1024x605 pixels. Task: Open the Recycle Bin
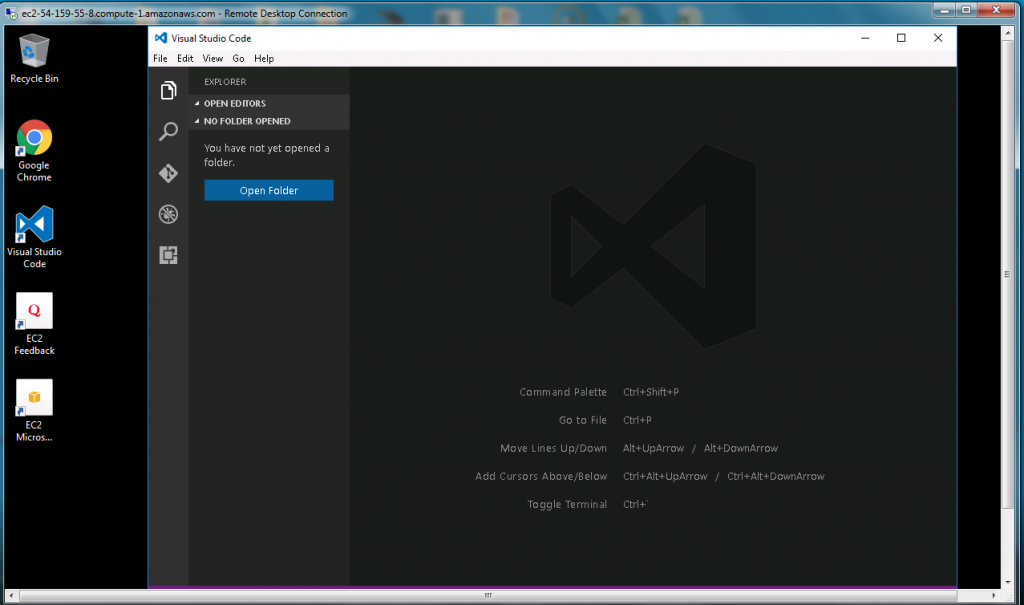tap(33, 50)
